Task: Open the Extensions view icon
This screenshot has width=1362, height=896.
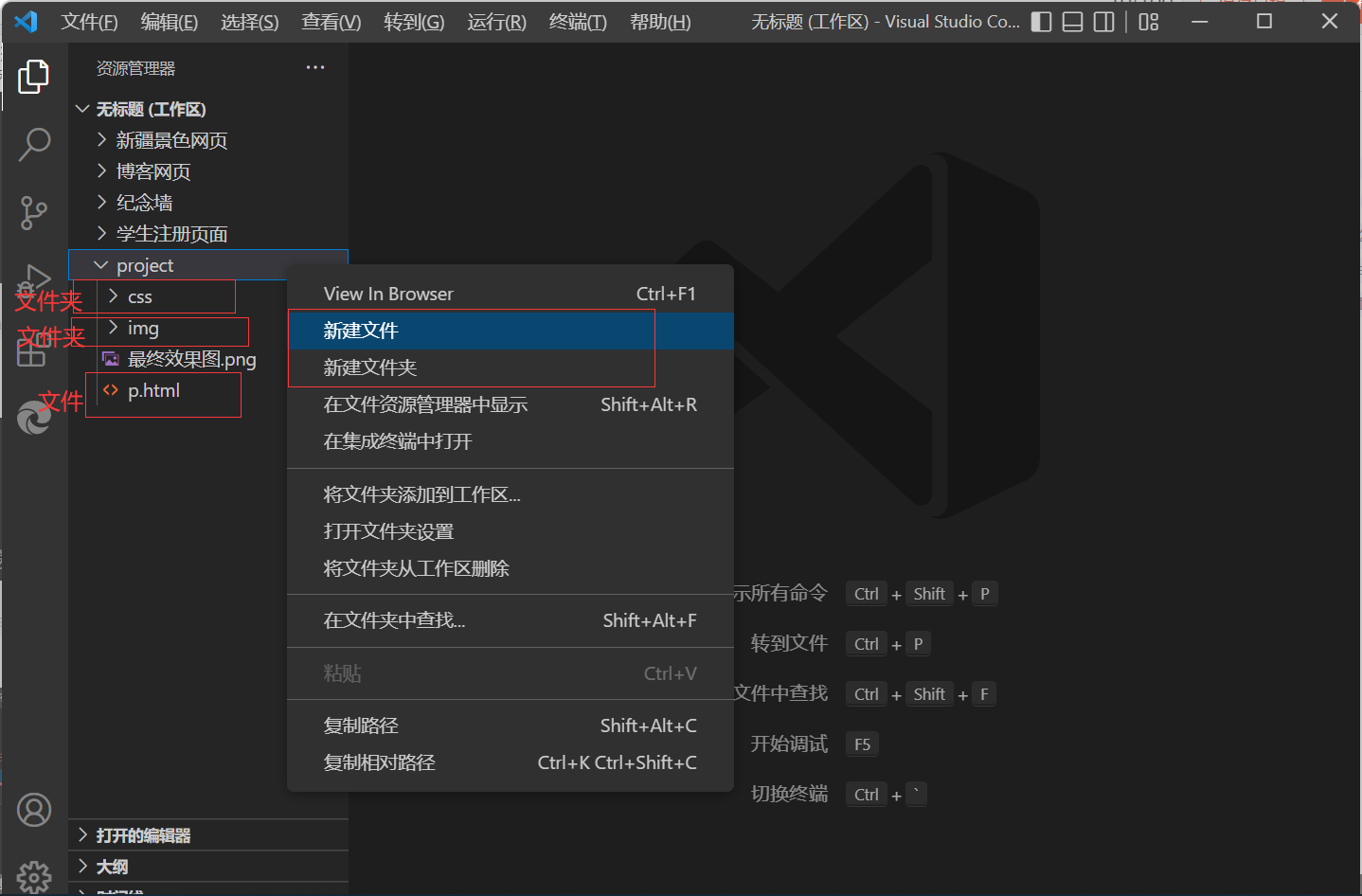Action: [x=31, y=350]
